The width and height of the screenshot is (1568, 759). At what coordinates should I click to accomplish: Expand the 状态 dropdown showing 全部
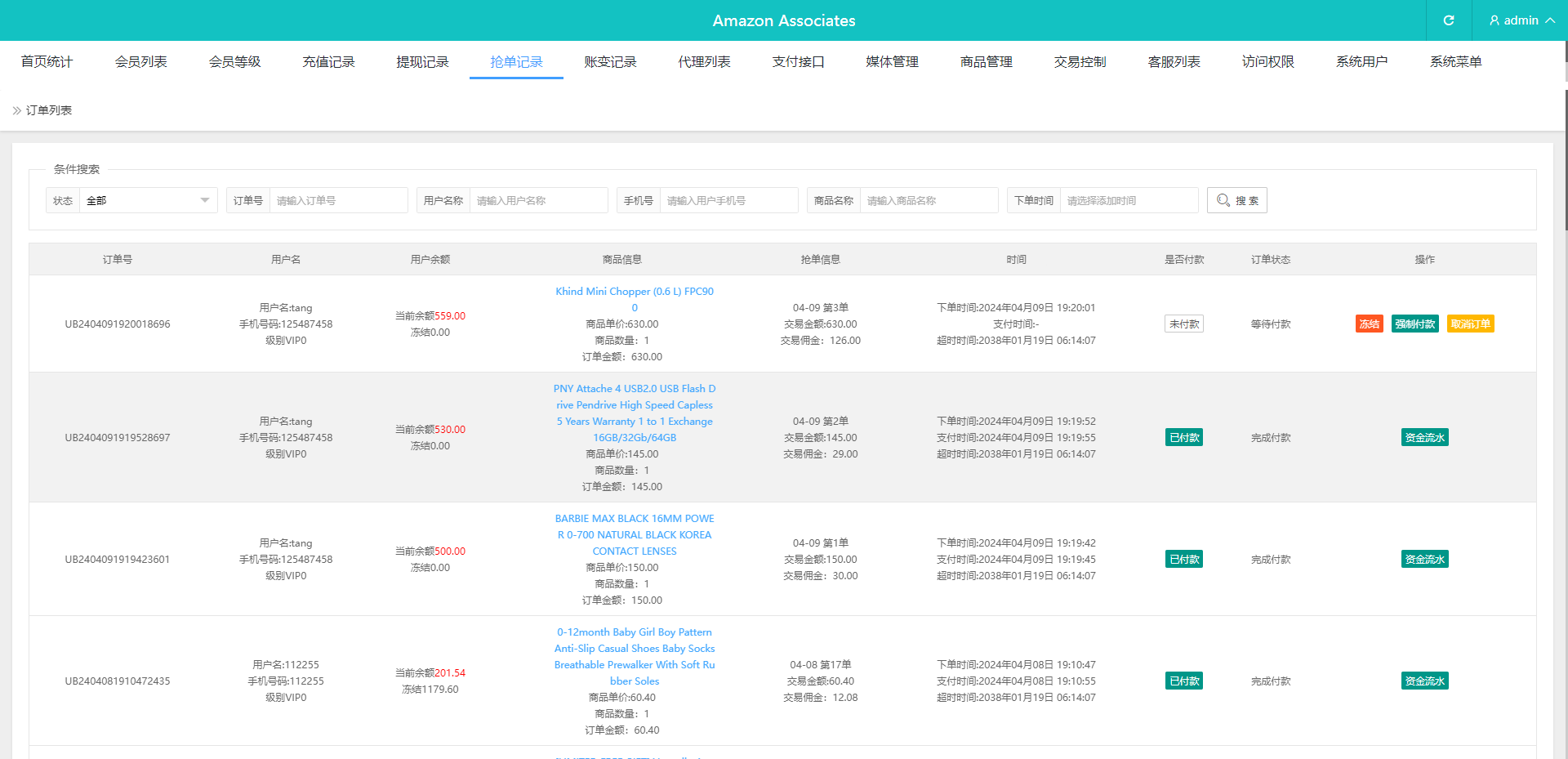point(148,200)
